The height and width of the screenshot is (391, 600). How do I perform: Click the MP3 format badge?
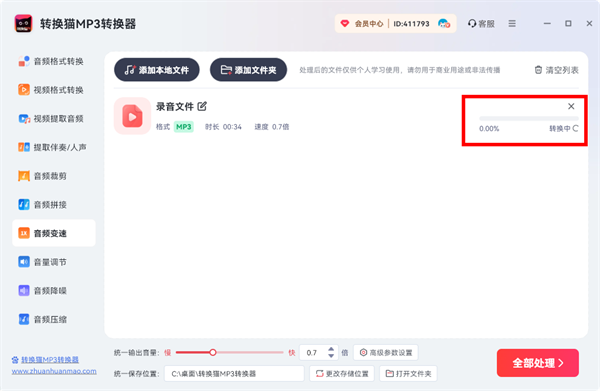[x=184, y=127]
